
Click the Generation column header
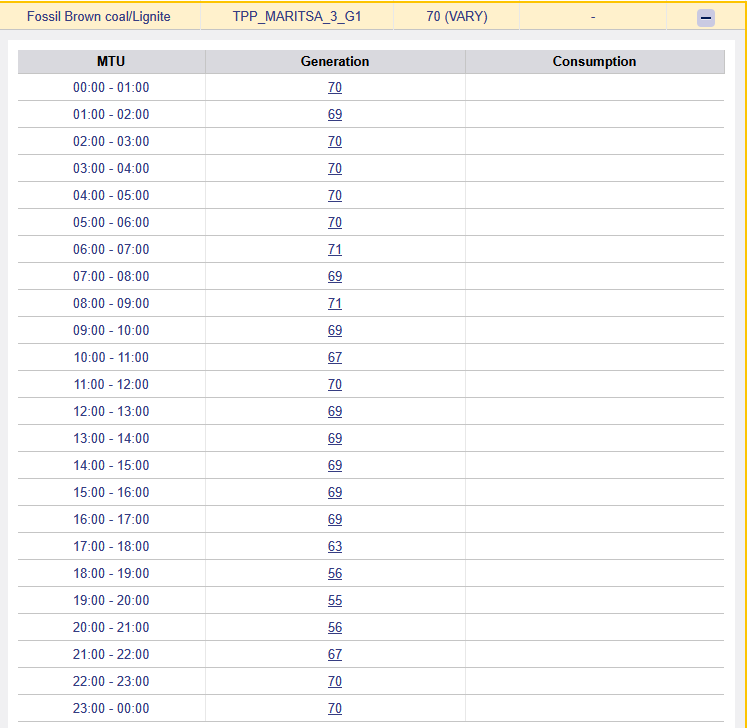coord(335,62)
